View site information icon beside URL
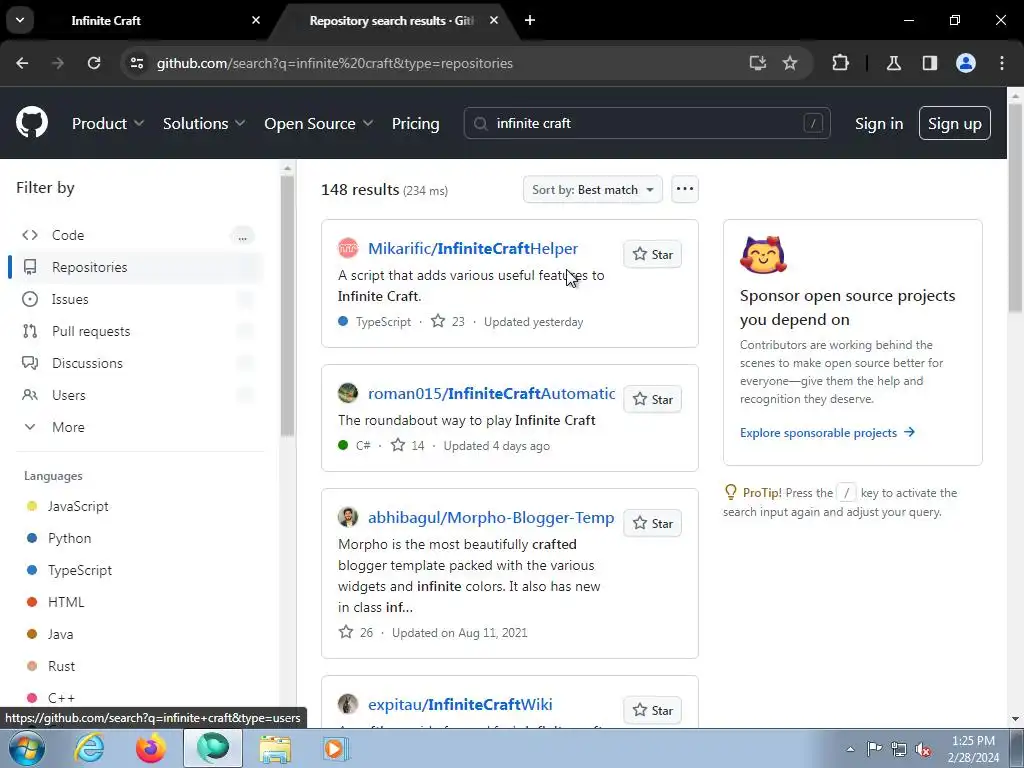The width and height of the screenshot is (1024, 768). [x=137, y=63]
